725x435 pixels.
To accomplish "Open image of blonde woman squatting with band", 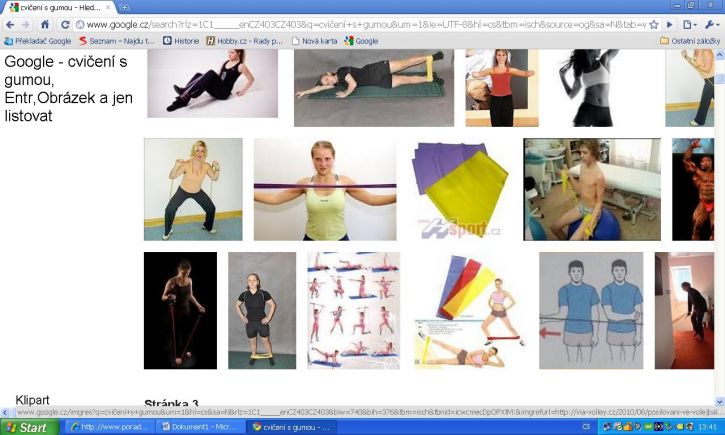I will click(x=193, y=189).
